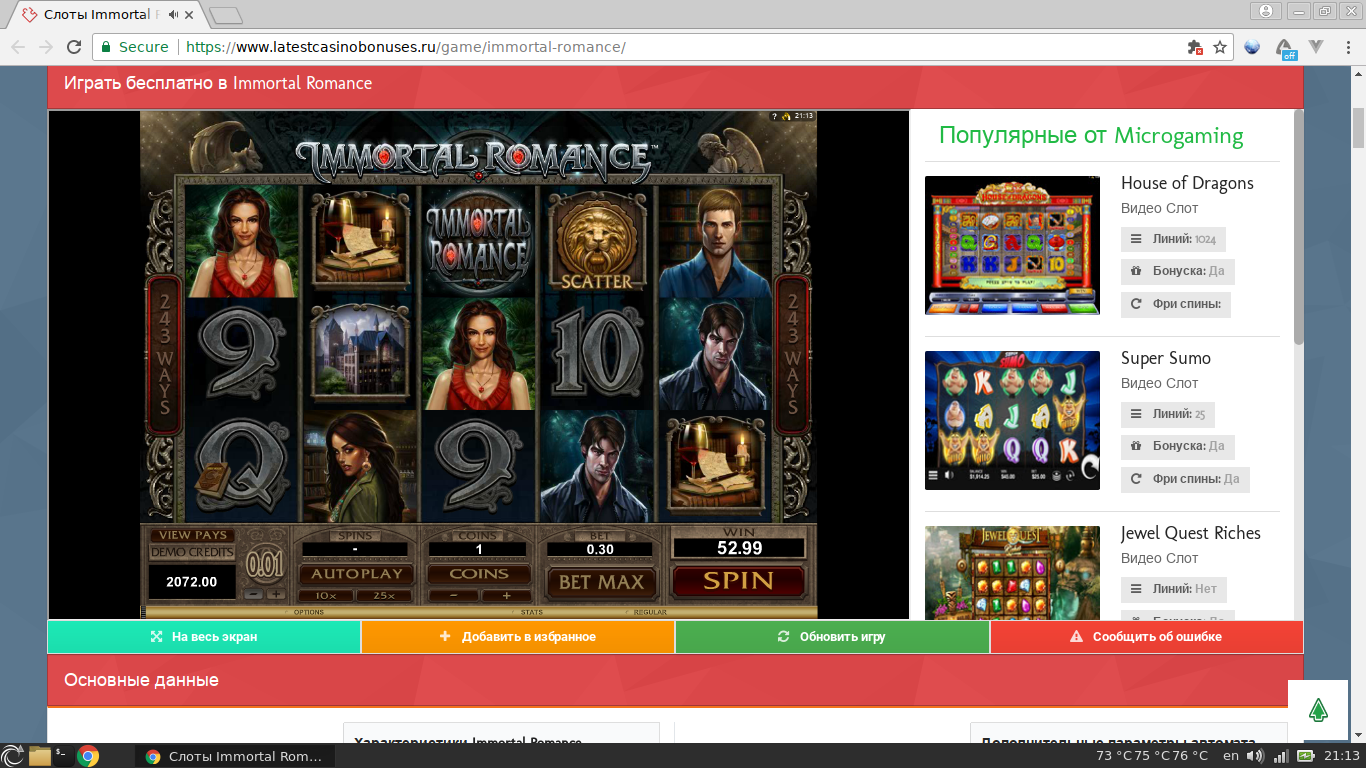Click the system volume icon in the tray

click(x=1253, y=756)
